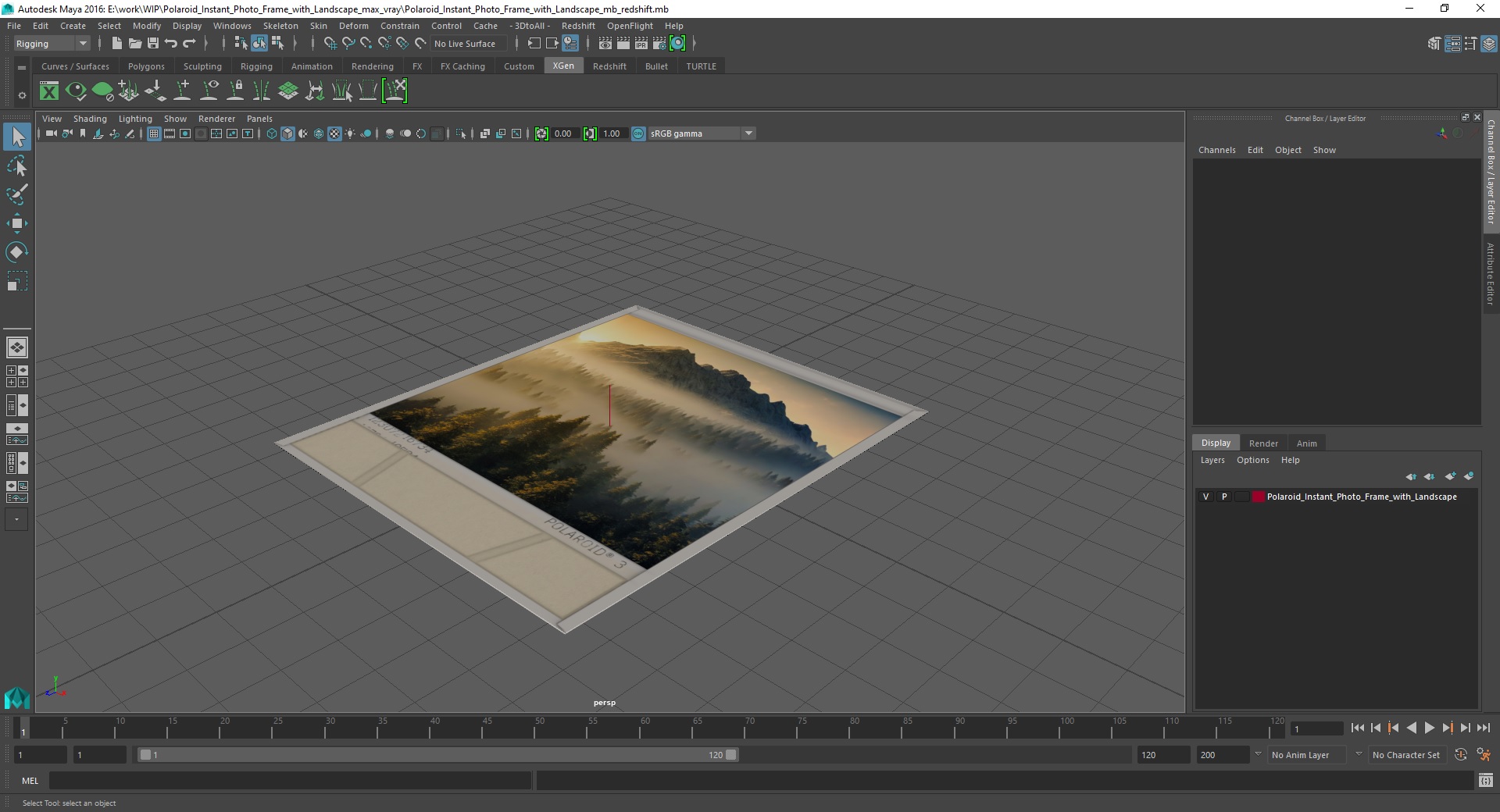
Task: Open the Rigging menu set dropdown
Action: coord(51,44)
